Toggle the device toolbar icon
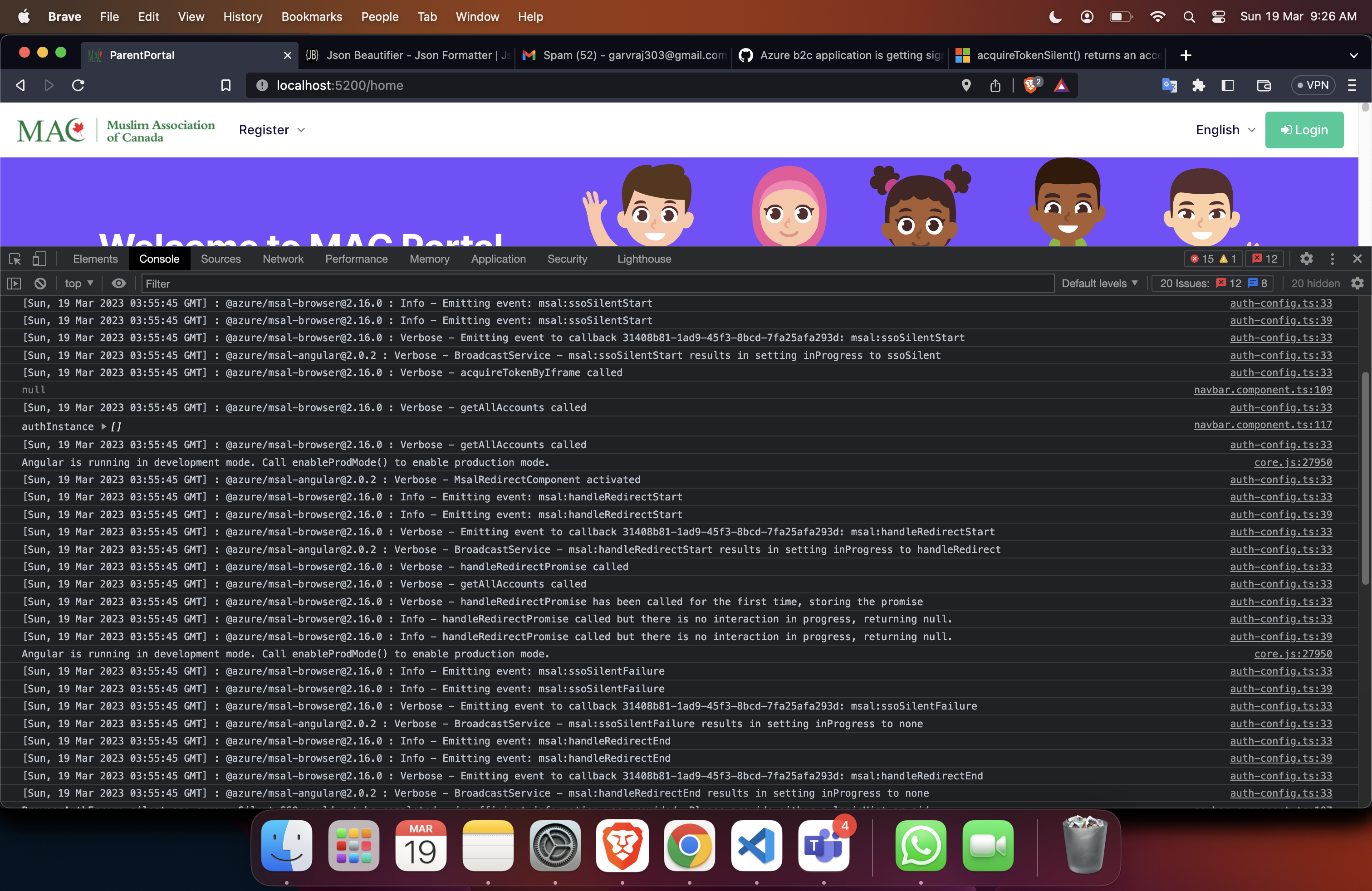1372x891 pixels. click(39, 259)
